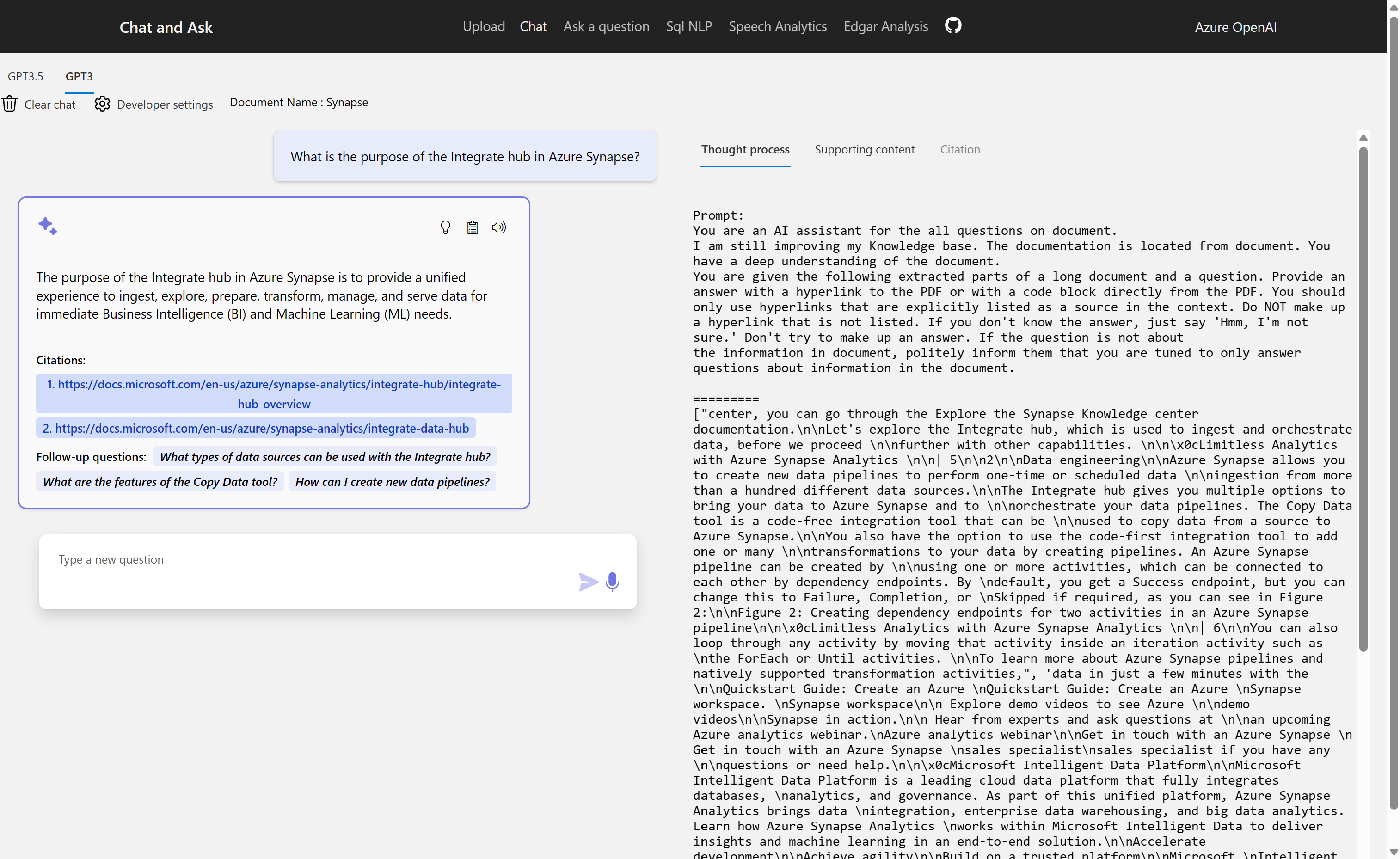This screenshot has width=1400, height=859.
Task: Show thought process lightbulb icon
Action: tap(445, 227)
